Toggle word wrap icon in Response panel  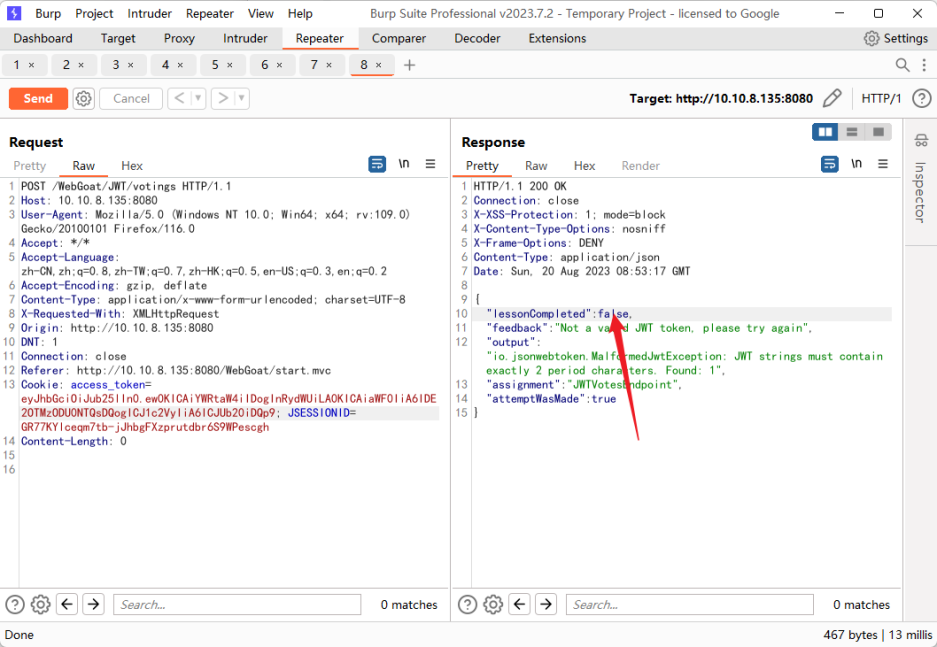click(x=829, y=164)
